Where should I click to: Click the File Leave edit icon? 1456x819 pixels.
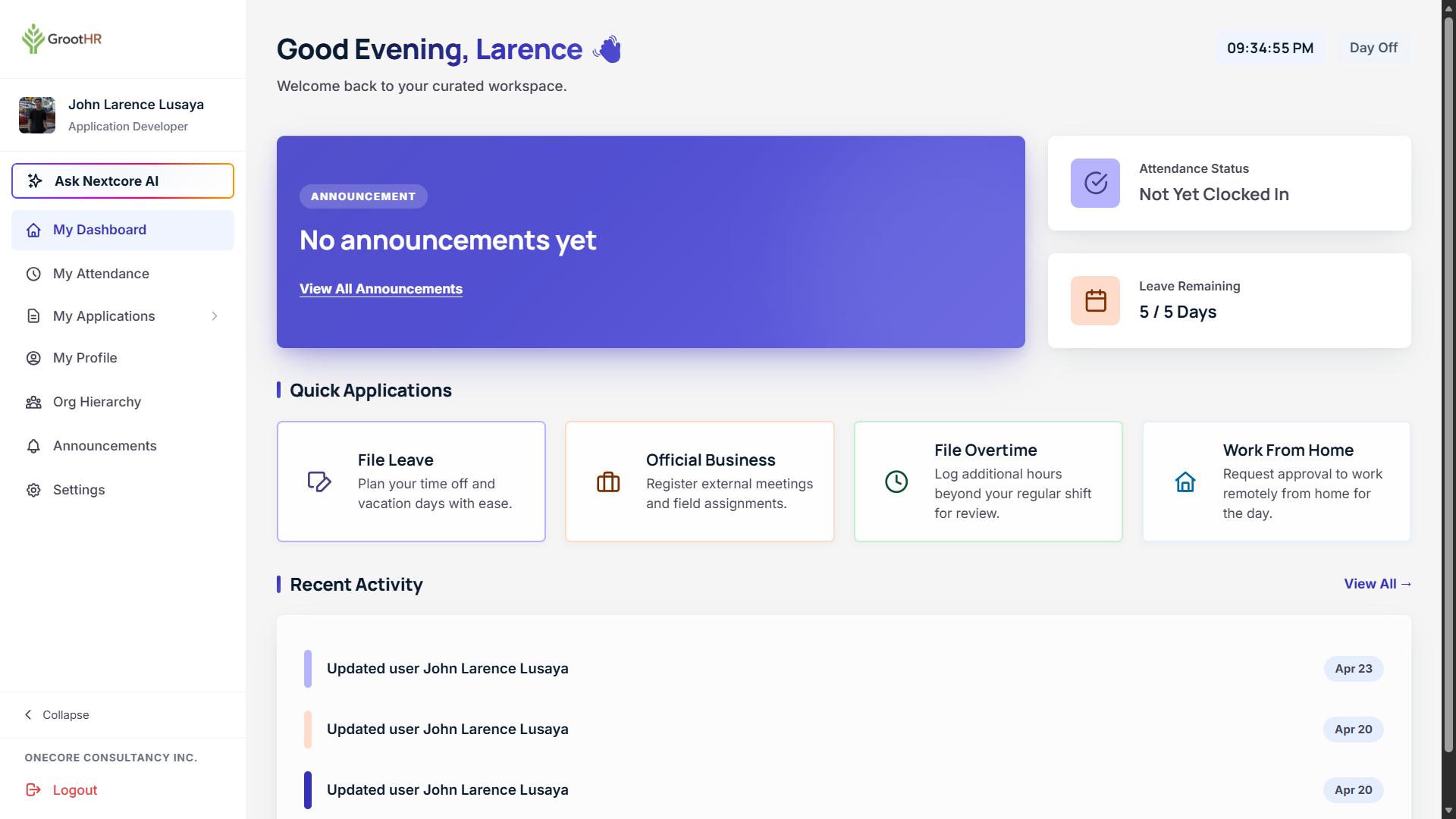pos(319,482)
